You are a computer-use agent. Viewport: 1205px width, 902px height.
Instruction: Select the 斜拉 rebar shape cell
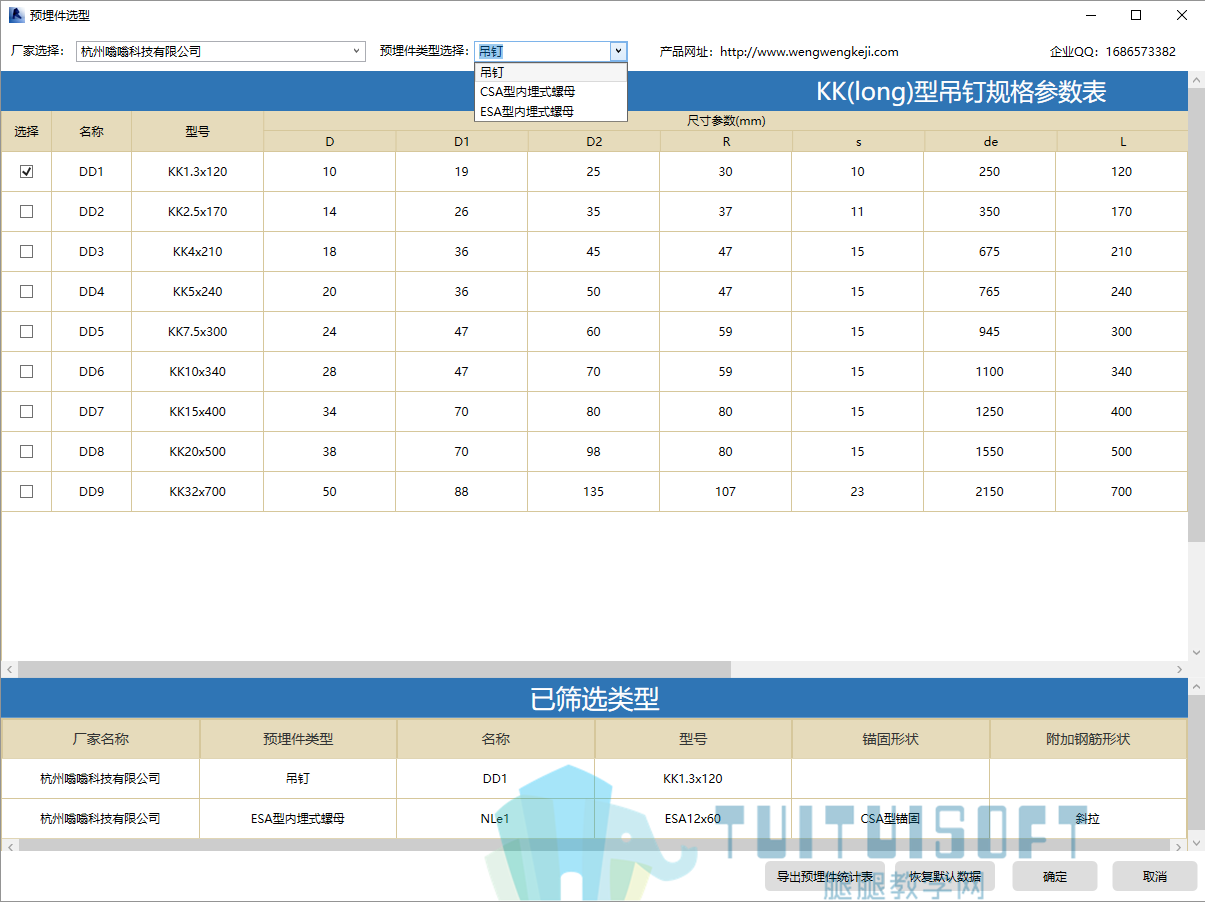coord(1088,818)
